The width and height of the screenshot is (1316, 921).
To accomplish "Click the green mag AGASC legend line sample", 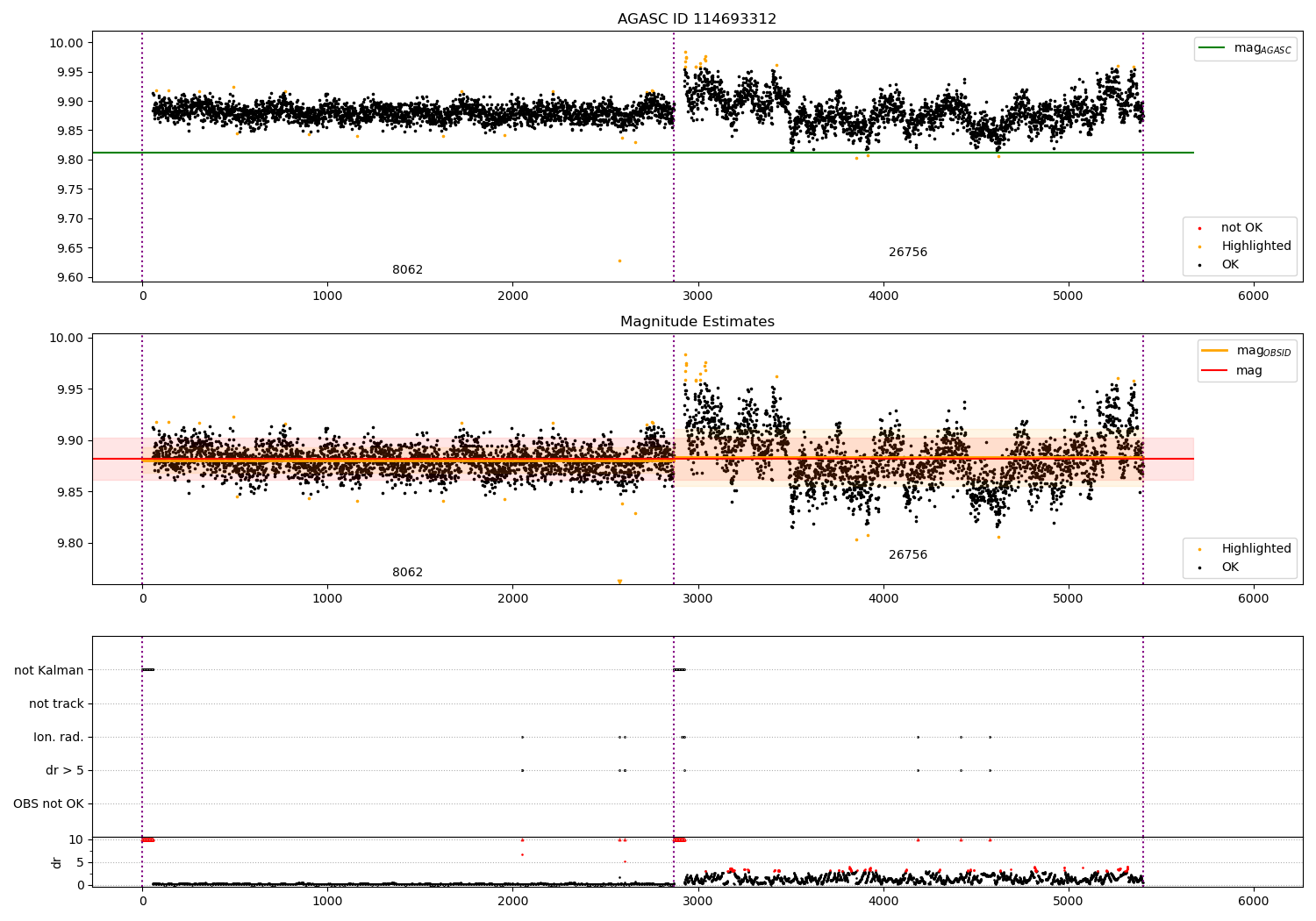I will [x=1212, y=48].
